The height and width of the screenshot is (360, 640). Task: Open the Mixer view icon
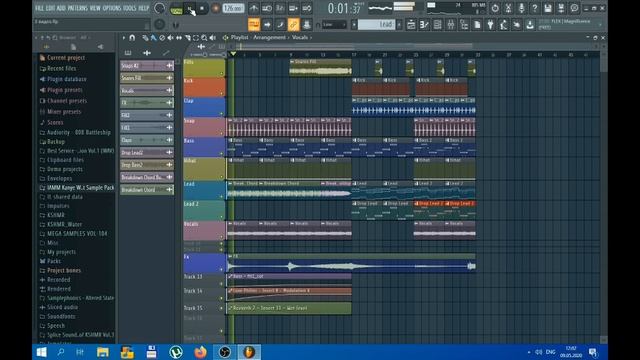(x=451, y=25)
